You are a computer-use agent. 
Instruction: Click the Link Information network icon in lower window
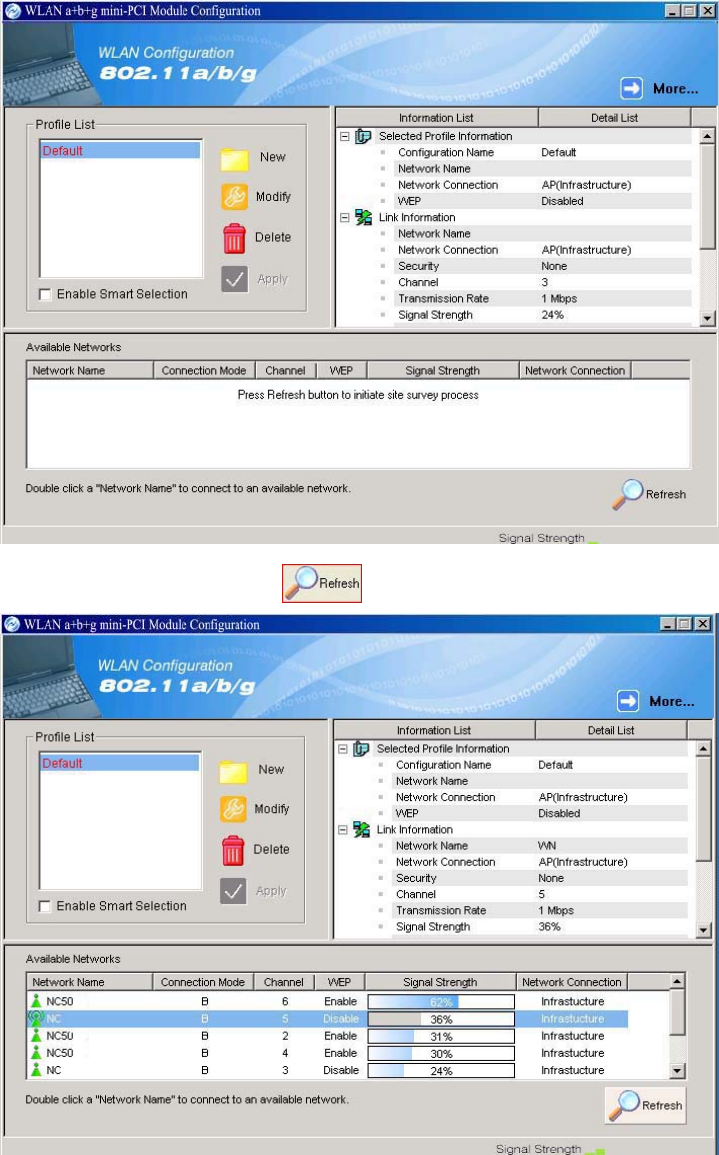click(x=362, y=829)
